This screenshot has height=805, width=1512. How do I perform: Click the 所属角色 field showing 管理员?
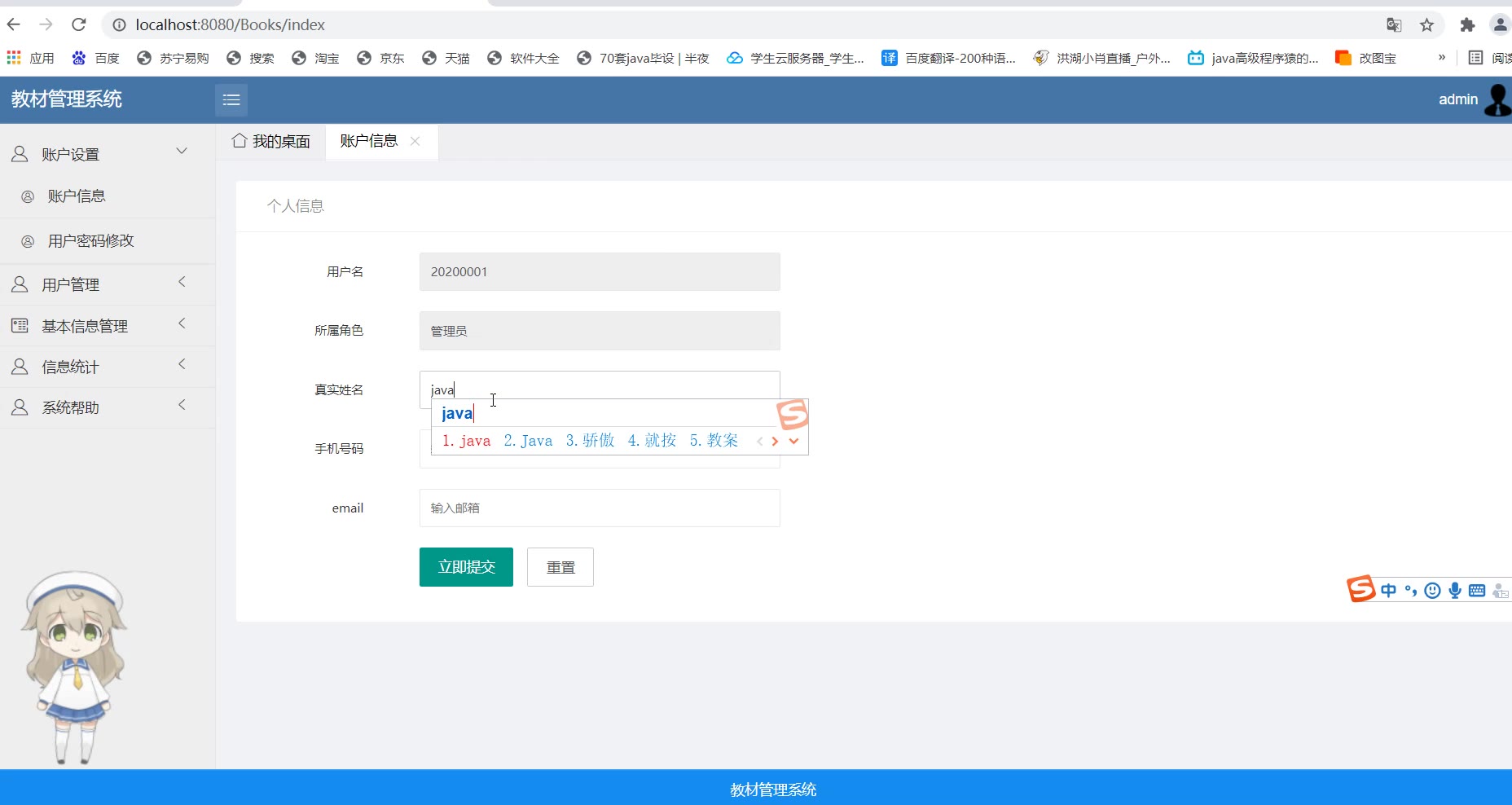point(600,331)
